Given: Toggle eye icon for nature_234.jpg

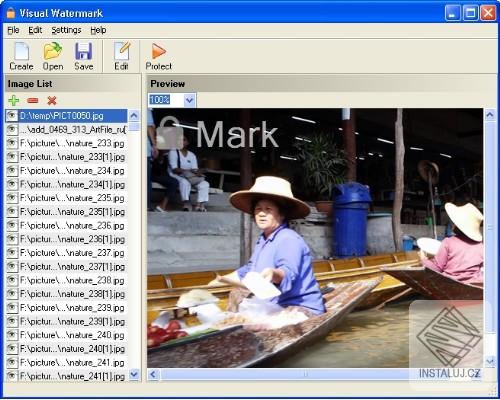Looking at the screenshot, I should click(12, 171).
